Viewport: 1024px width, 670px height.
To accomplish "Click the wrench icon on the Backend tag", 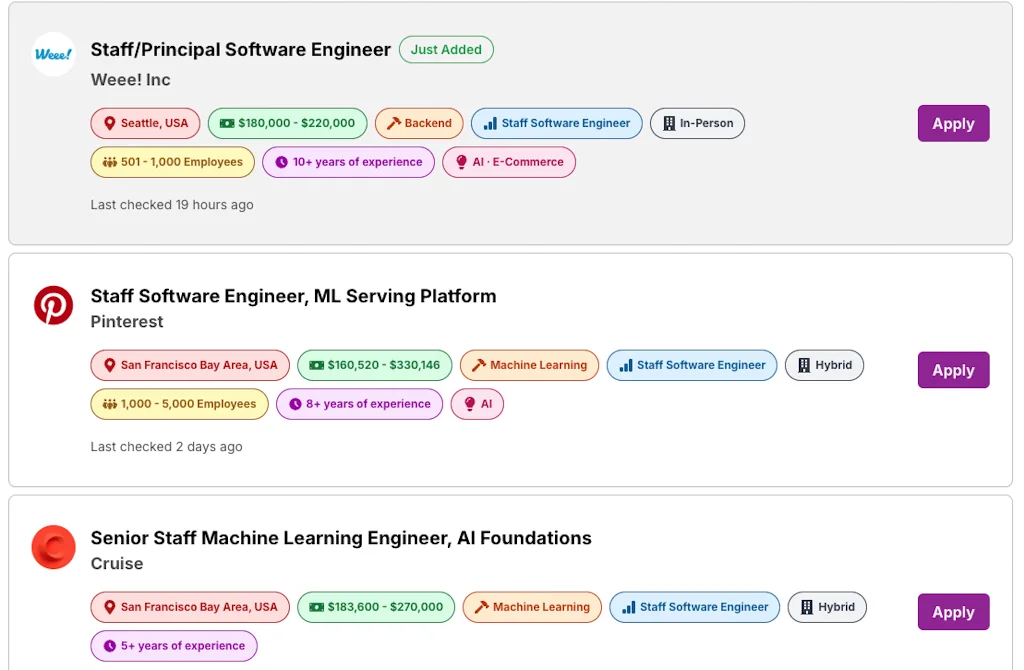I will 391,123.
